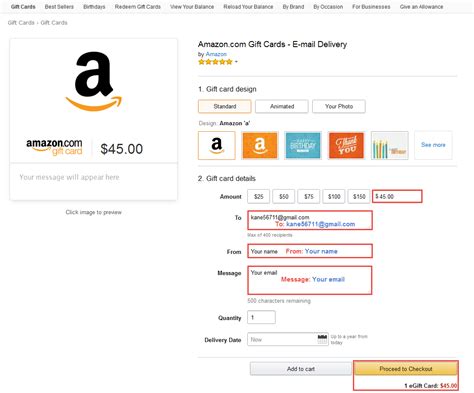474x393 pixels.
Task: Choose Your Photo design type
Action: (x=339, y=106)
